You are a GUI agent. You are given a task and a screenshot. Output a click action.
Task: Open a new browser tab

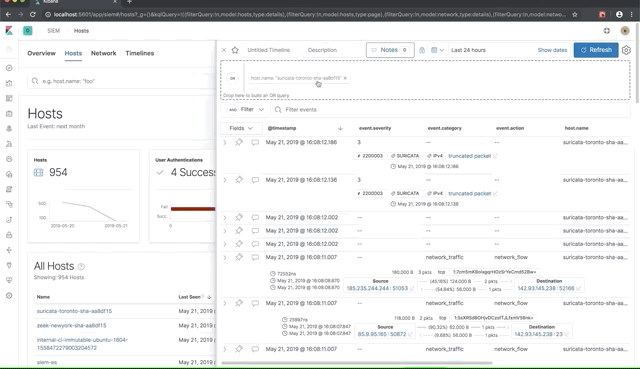click(129, 2)
